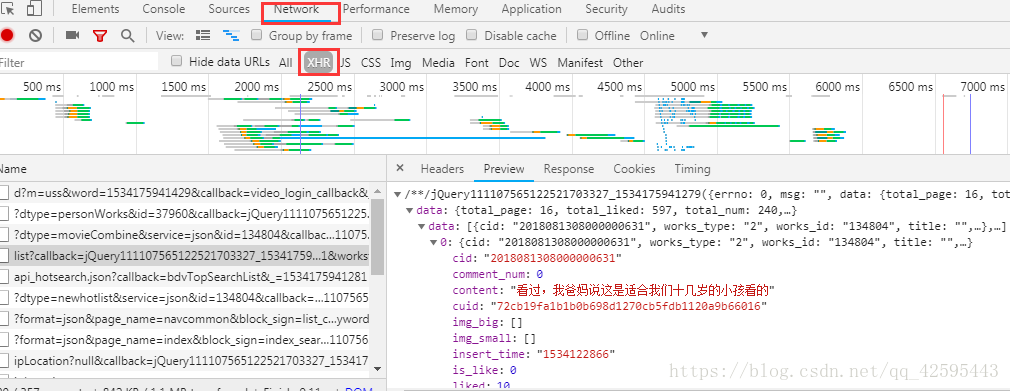Select the ?dtype=newhotlist request row
Screen dimensions: 1010x391
[x=185, y=298]
